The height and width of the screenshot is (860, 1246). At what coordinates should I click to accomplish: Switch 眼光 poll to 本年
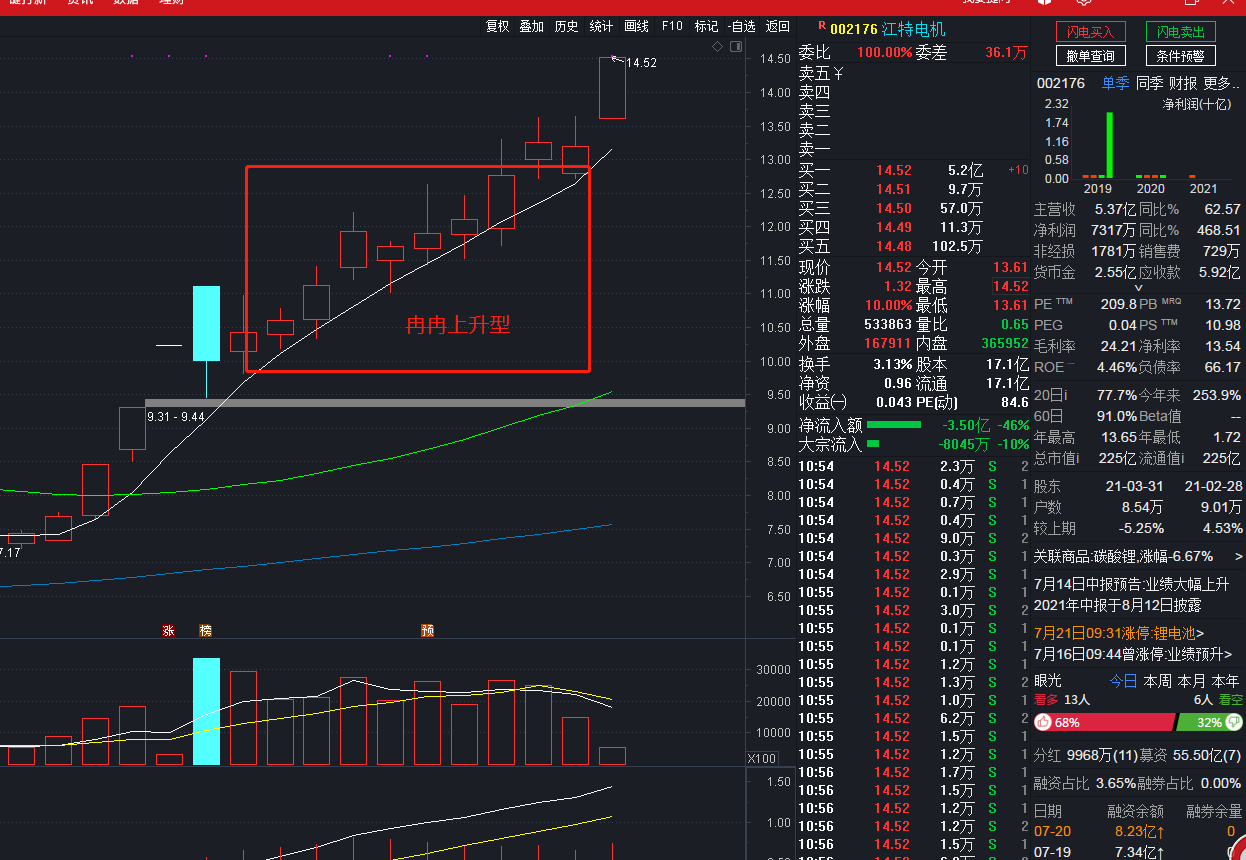point(1226,681)
